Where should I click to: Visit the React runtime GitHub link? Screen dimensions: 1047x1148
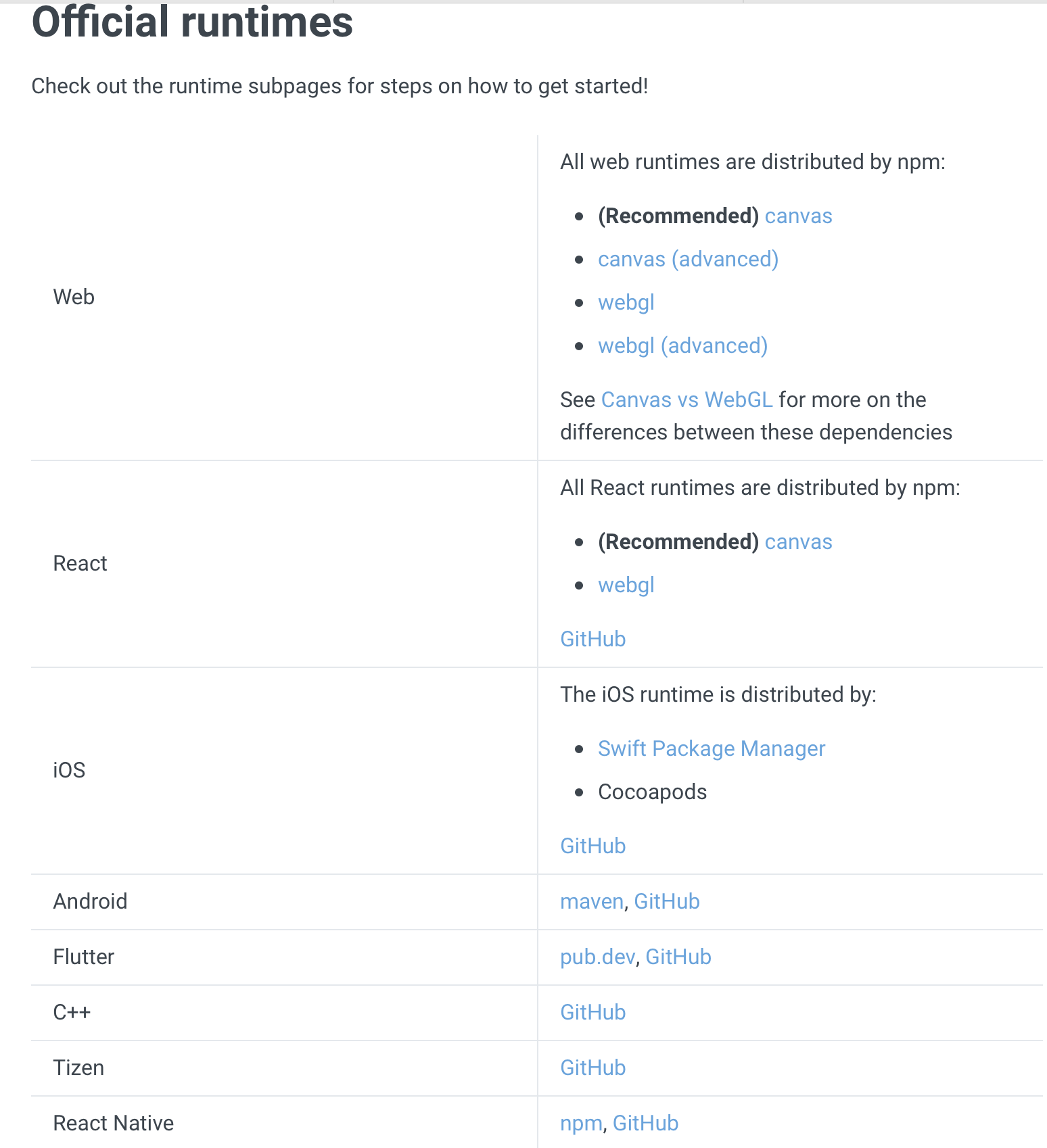pyautogui.click(x=593, y=639)
